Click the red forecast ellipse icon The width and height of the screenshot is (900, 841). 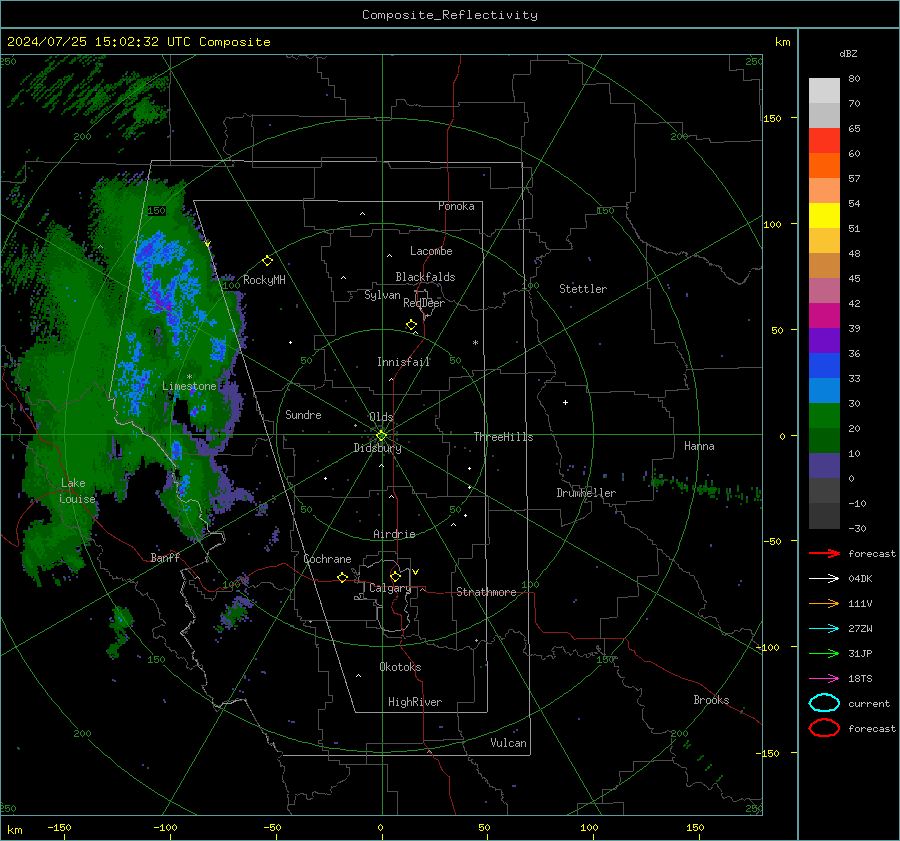click(824, 728)
